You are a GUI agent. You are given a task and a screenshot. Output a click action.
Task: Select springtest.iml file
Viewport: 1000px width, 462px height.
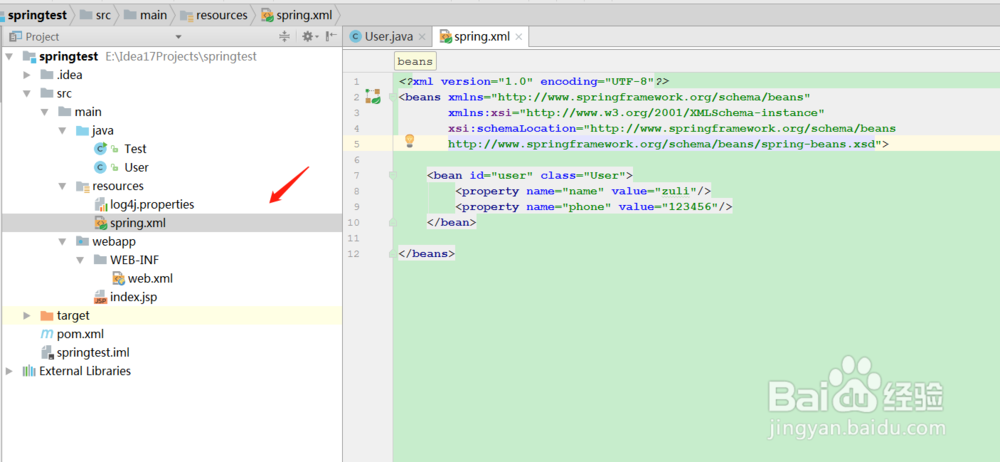93,352
